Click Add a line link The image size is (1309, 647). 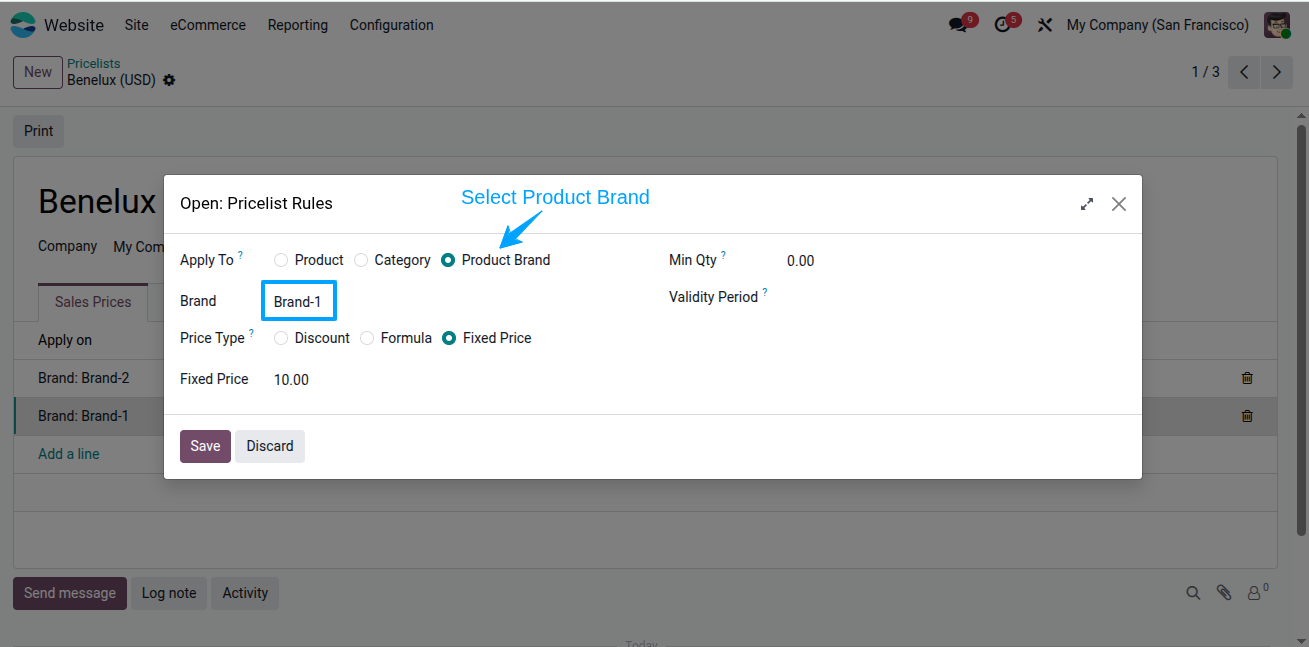(x=69, y=454)
